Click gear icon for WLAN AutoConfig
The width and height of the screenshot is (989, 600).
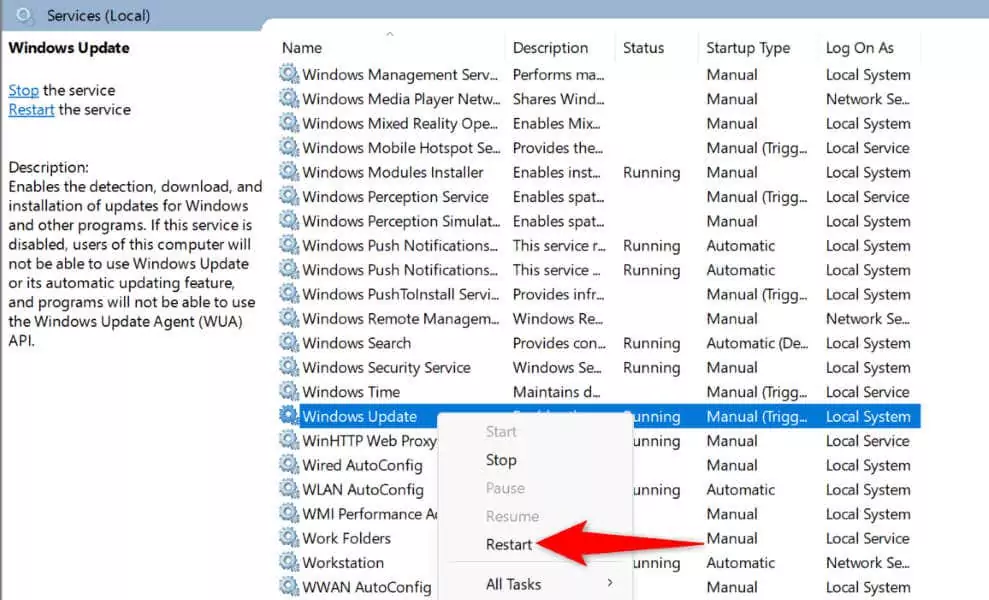tap(289, 489)
